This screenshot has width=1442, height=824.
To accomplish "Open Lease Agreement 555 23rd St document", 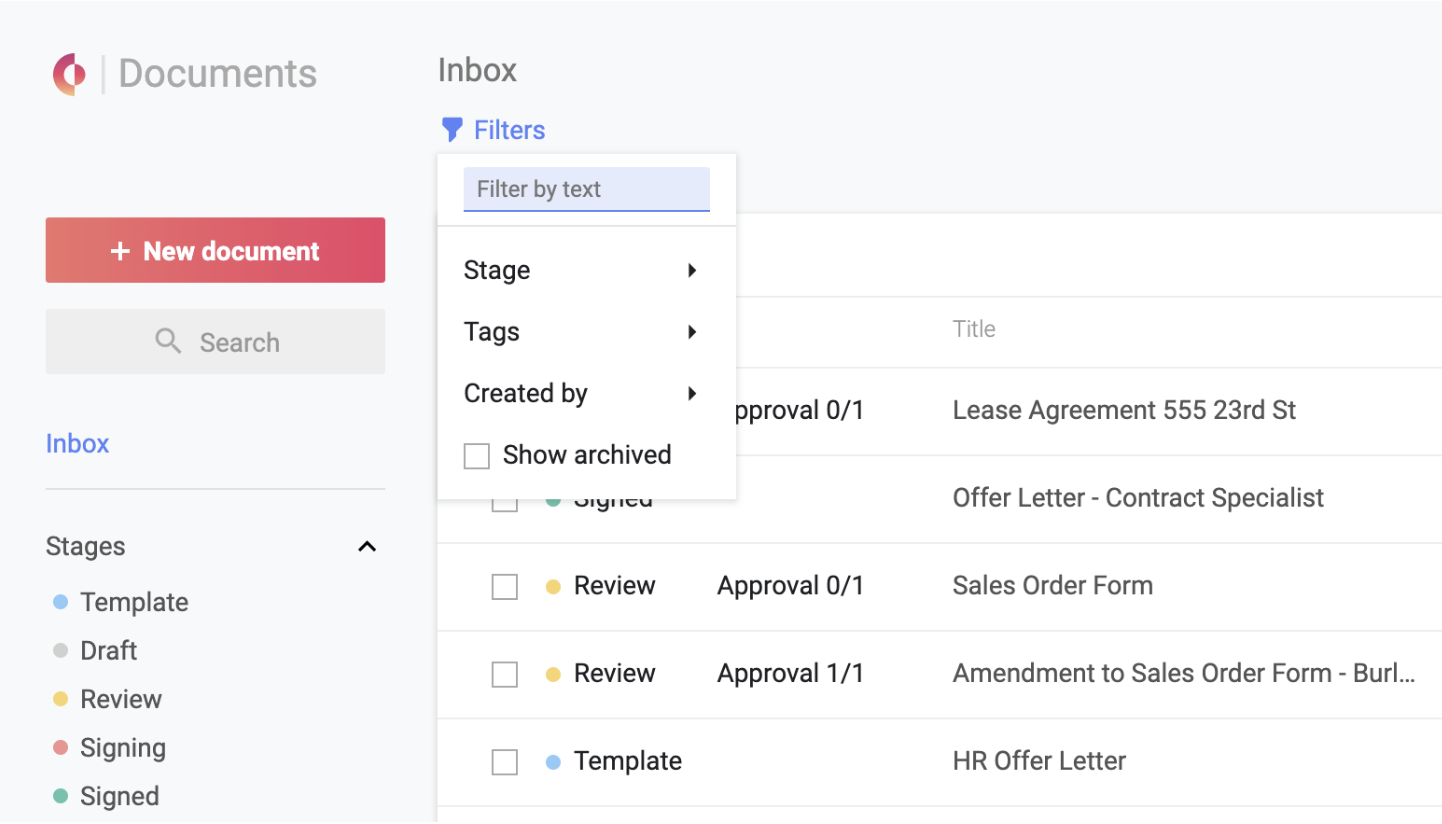I will pyautogui.click(x=1124, y=410).
